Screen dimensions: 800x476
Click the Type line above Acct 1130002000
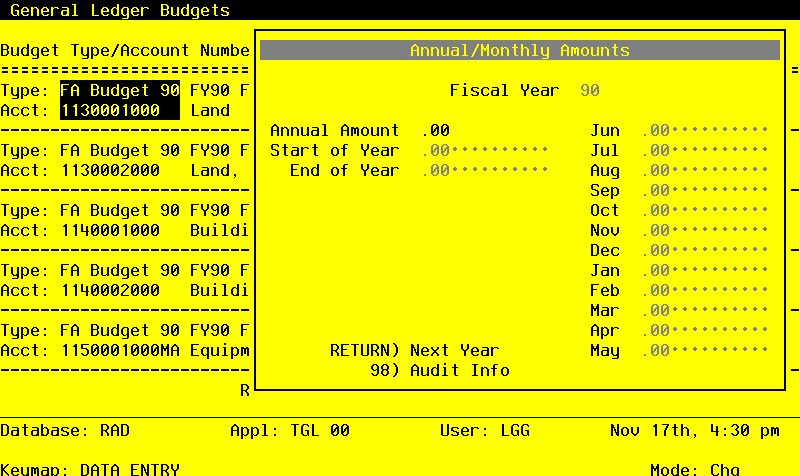coord(124,150)
